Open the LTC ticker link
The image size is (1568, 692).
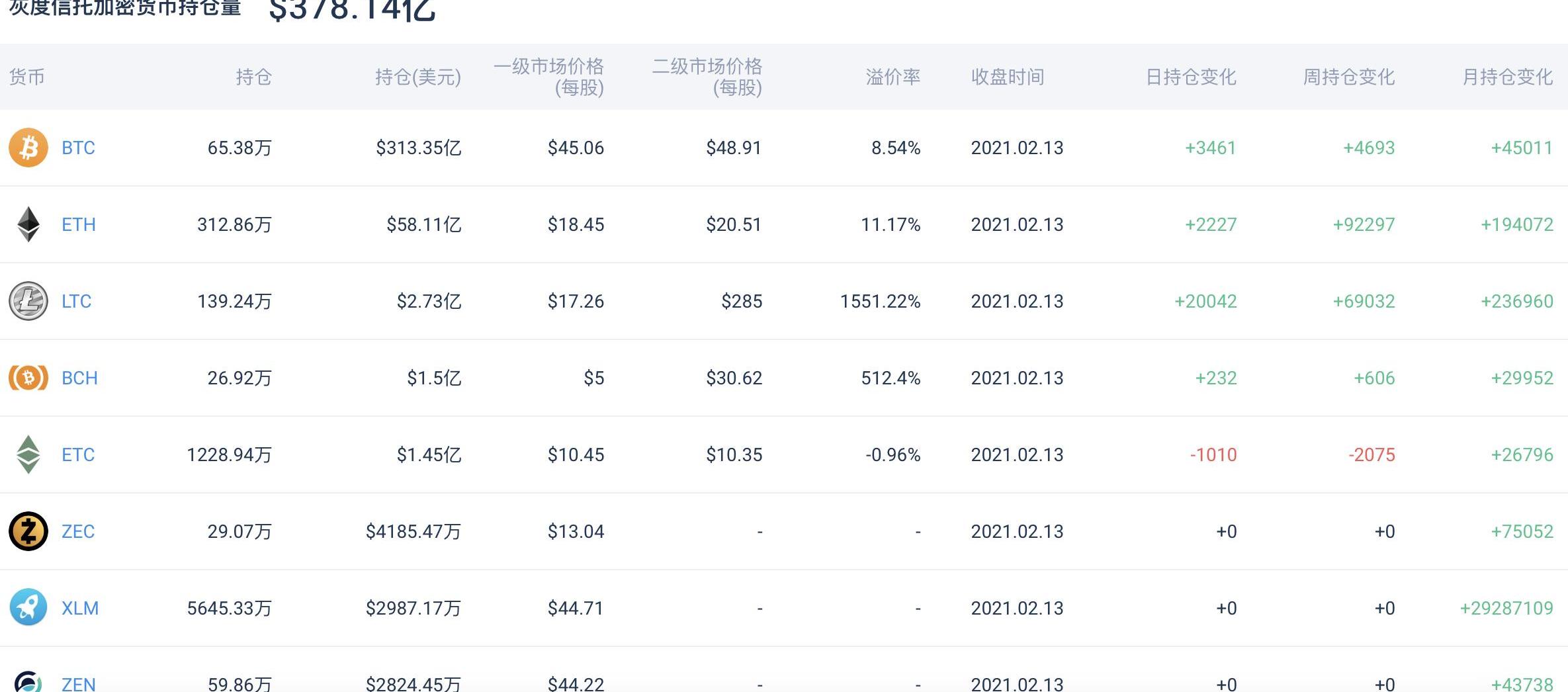click(x=76, y=301)
